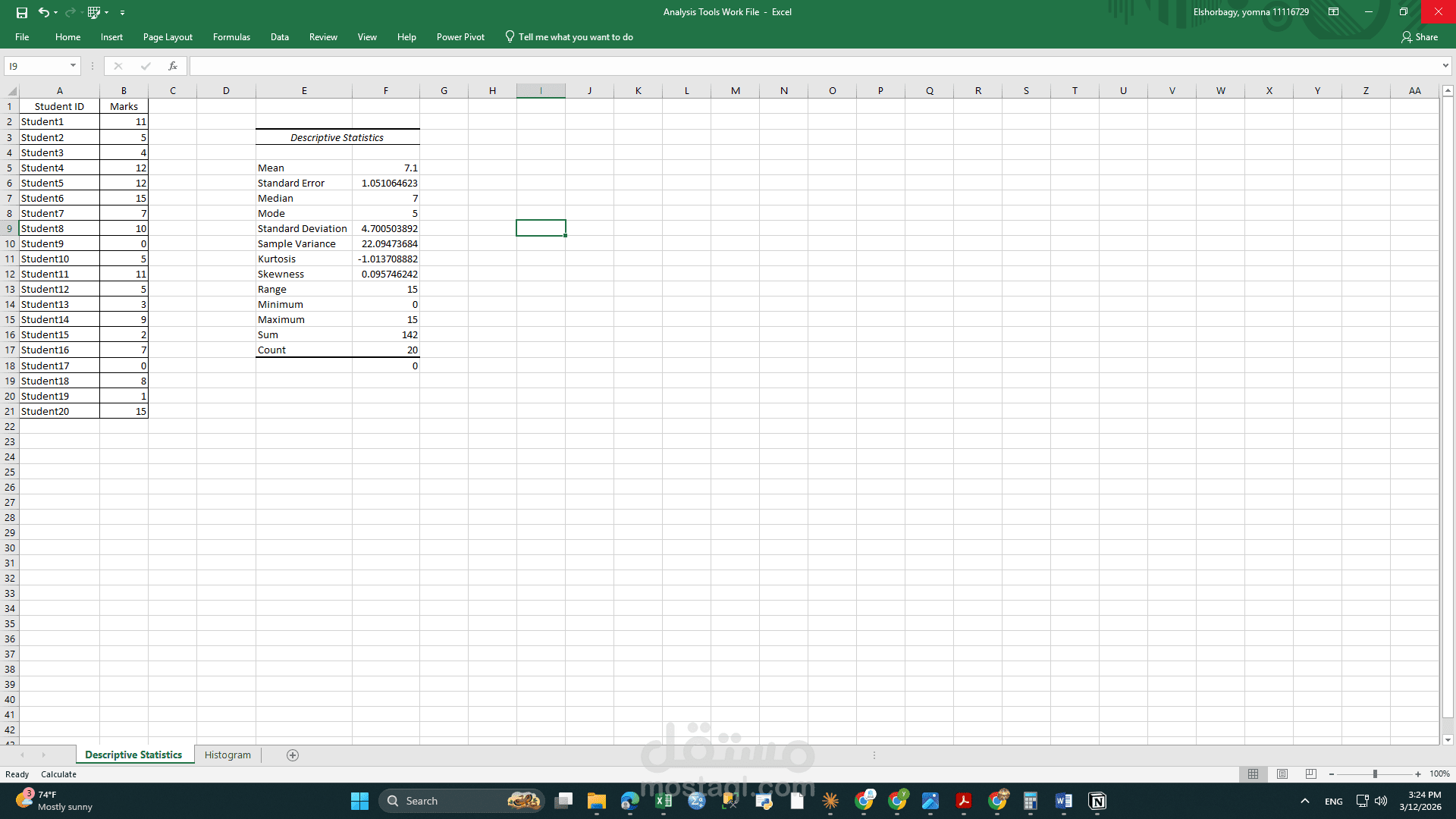Screen dimensions: 1456x819
Task: Click the Tell me what you want search box
Action: 575,36
